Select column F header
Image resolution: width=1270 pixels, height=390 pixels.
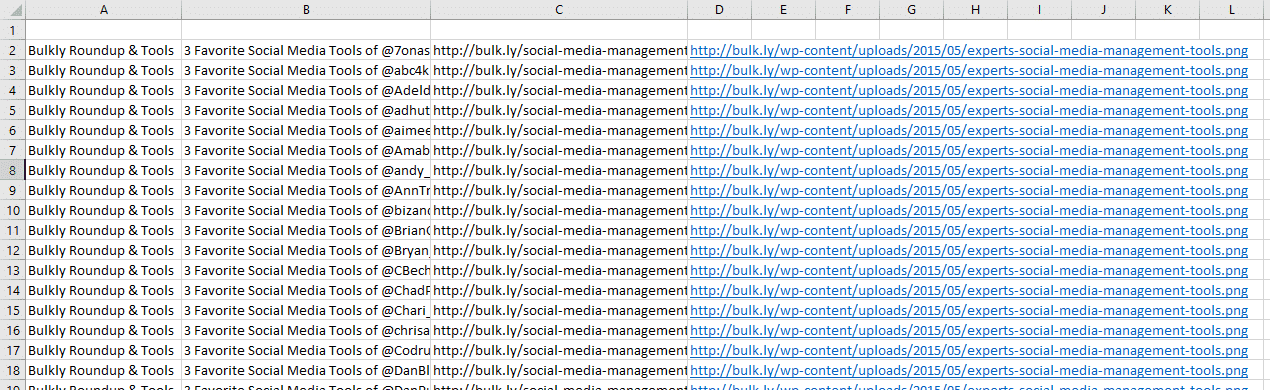[x=847, y=9]
